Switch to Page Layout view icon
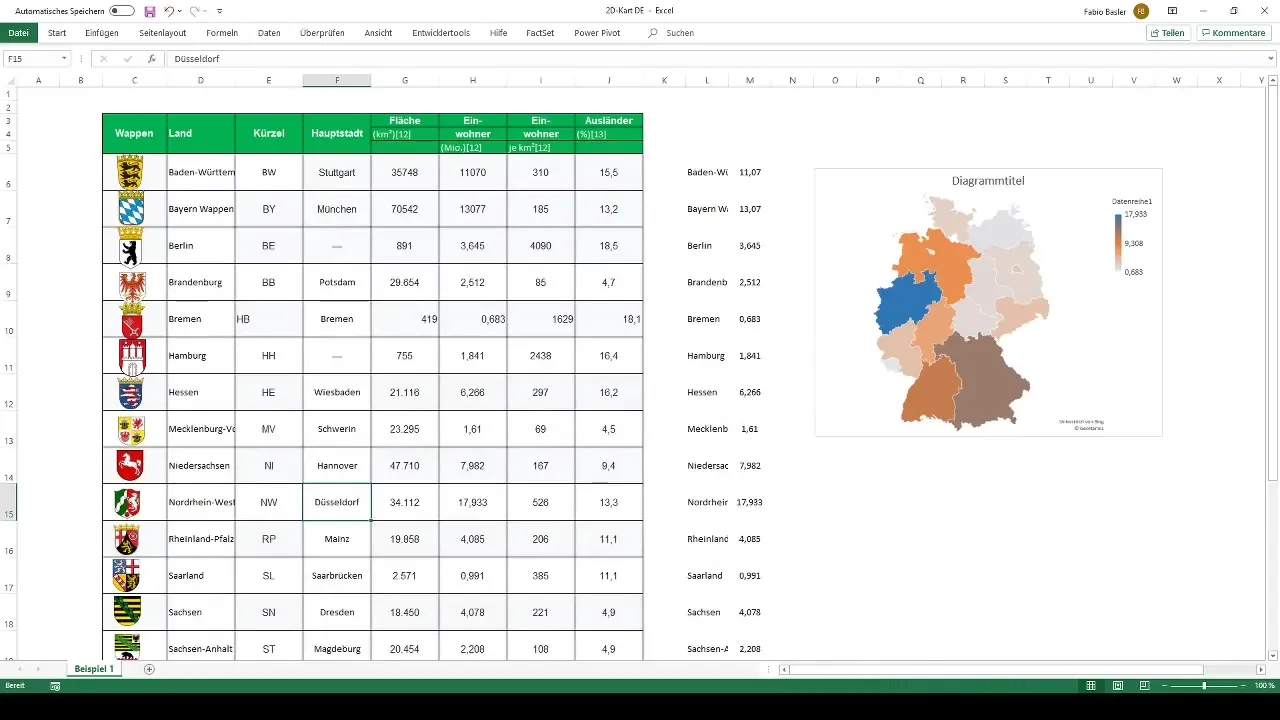The width and height of the screenshot is (1280, 720). click(1117, 686)
